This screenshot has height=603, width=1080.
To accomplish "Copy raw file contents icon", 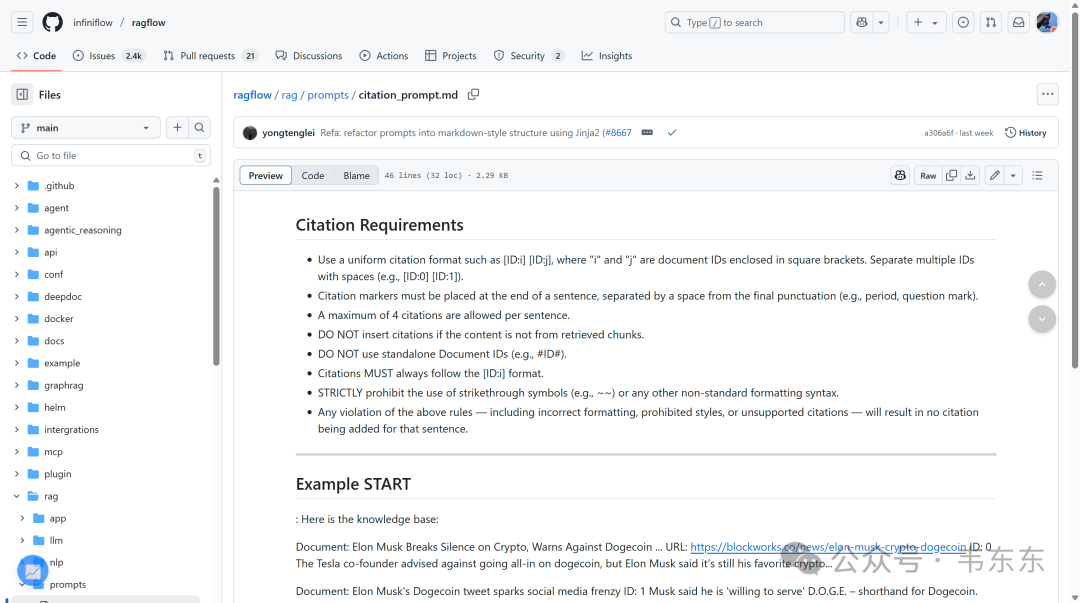I will click(x=951, y=176).
